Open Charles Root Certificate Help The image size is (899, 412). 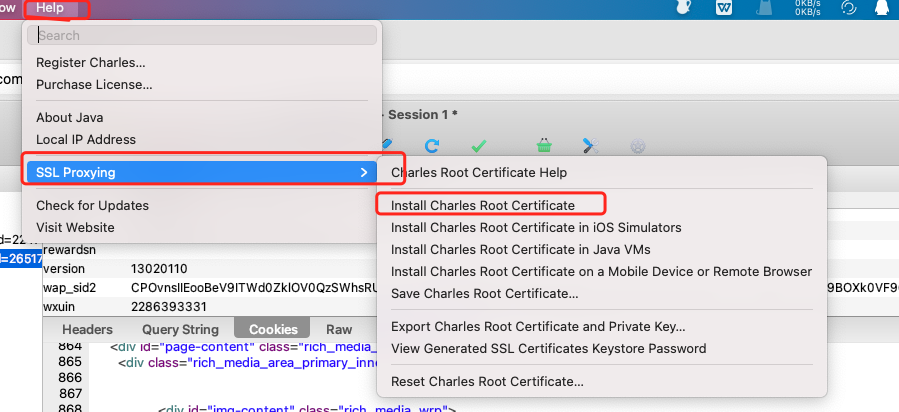pyautogui.click(x=601, y=172)
